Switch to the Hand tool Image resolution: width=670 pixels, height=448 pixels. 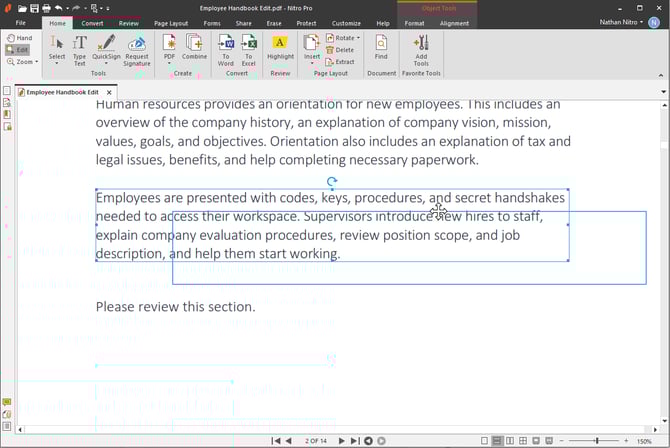coord(18,38)
